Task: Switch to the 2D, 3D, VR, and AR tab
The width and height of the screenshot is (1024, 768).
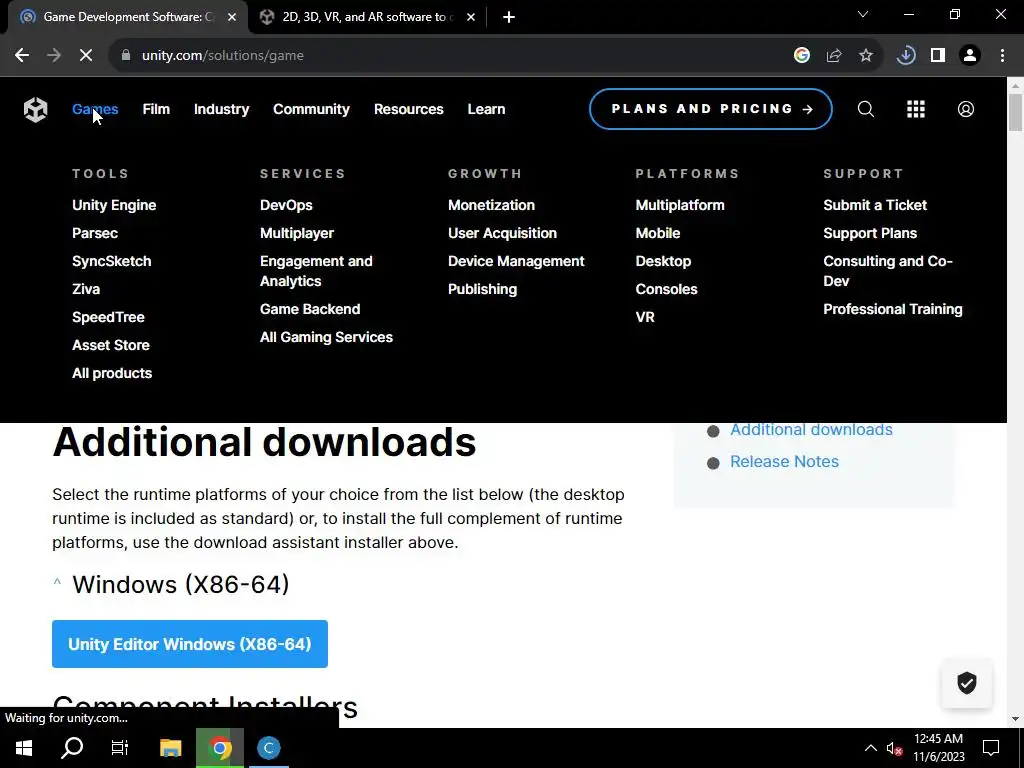Action: pos(366,17)
